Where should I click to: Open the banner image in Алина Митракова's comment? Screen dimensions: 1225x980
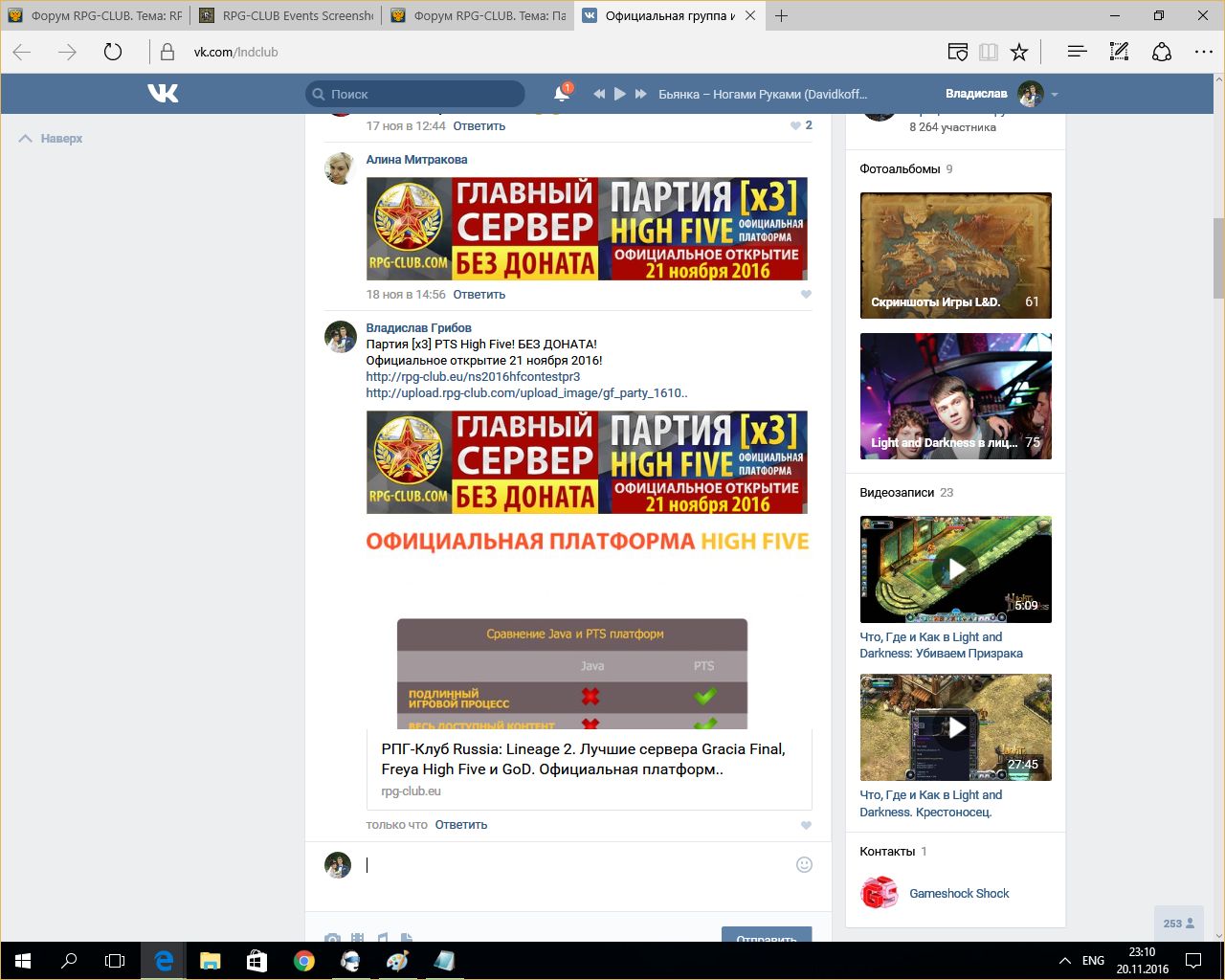(x=587, y=229)
